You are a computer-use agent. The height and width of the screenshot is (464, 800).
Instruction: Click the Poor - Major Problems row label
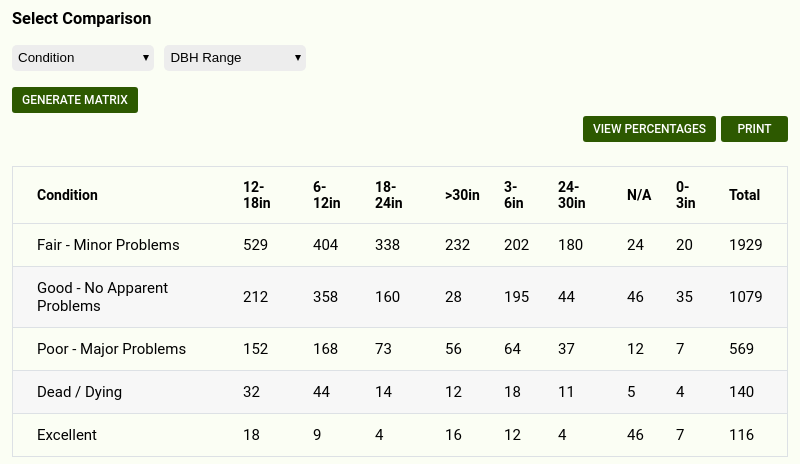[x=111, y=349]
